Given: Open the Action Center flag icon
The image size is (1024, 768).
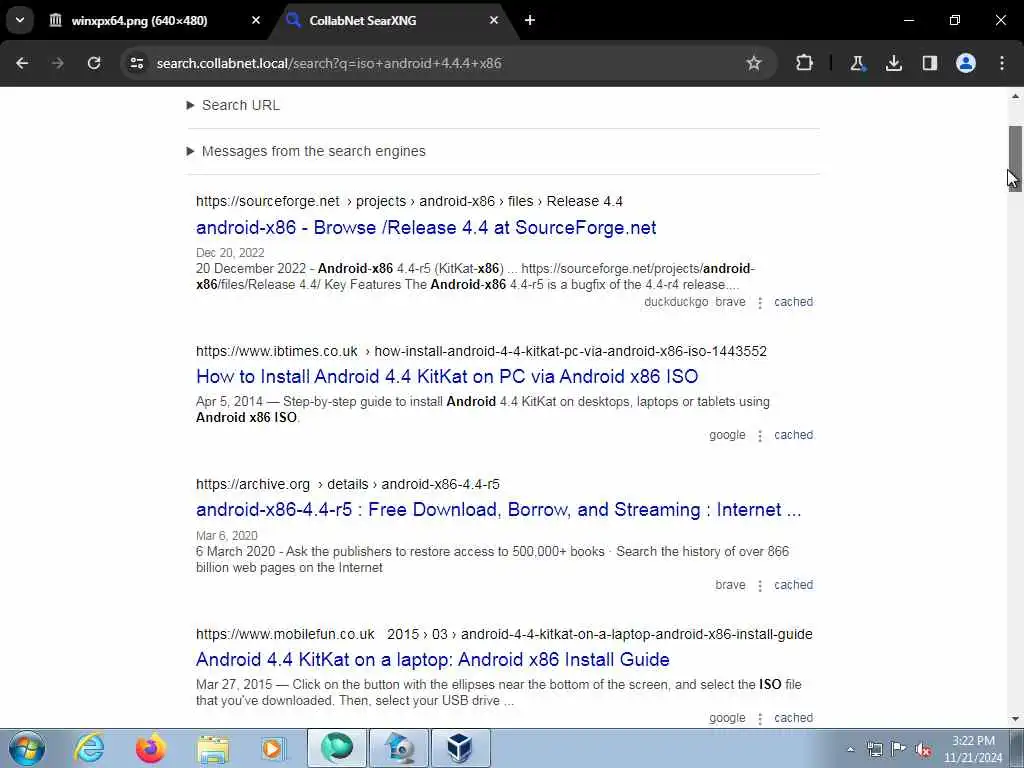Looking at the screenshot, I should (899, 749).
